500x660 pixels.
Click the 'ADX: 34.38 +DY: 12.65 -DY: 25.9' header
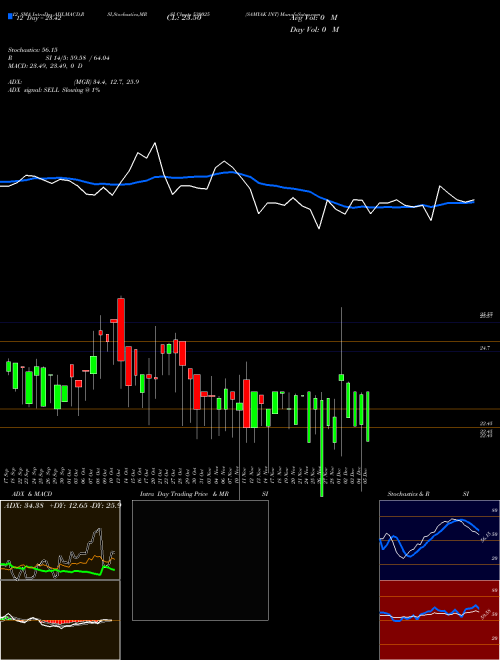(62, 505)
